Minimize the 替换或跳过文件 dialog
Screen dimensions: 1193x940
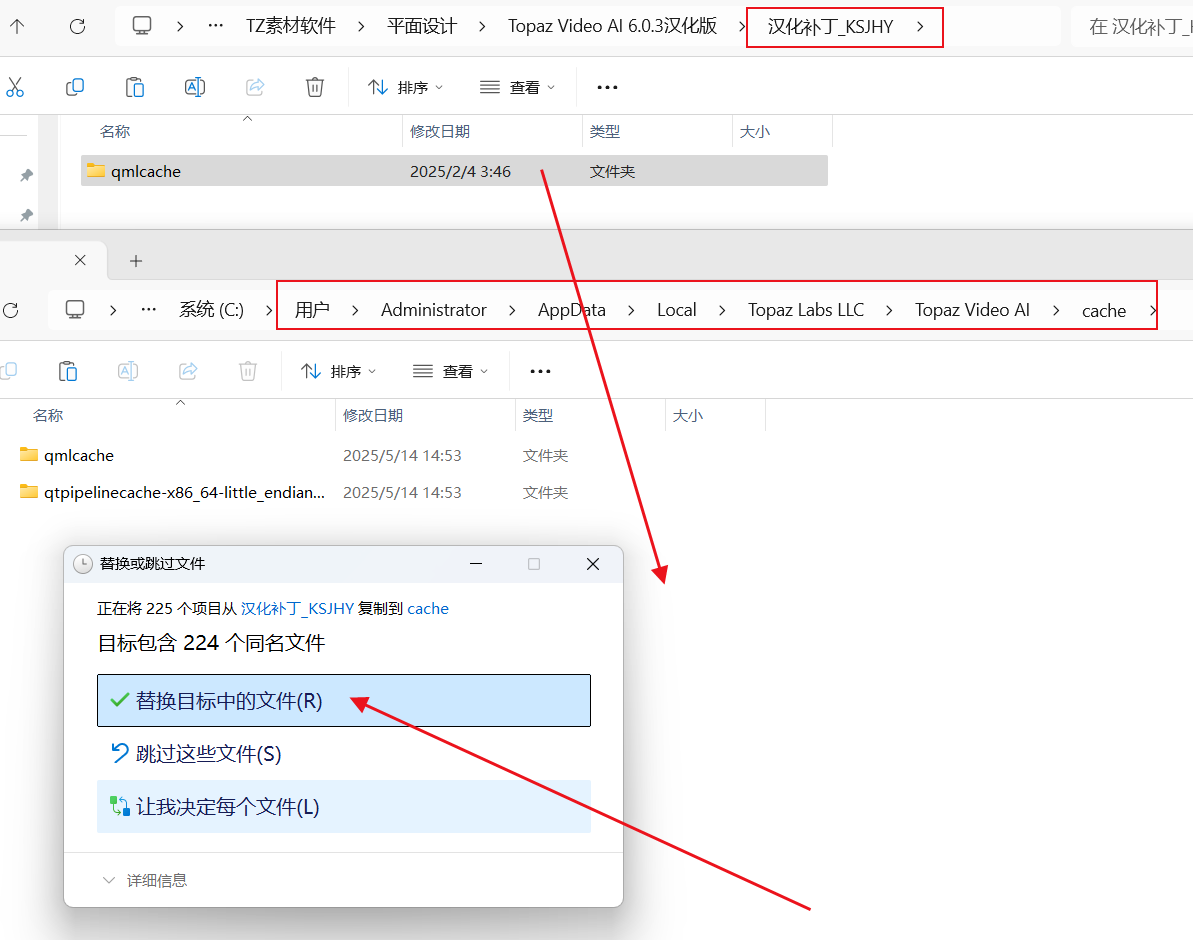pos(476,564)
